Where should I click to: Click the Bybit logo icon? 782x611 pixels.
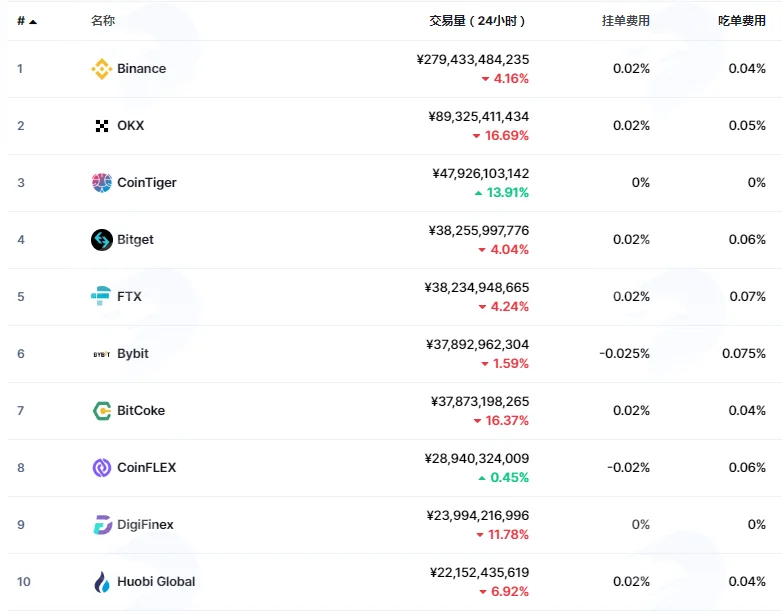pos(102,354)
